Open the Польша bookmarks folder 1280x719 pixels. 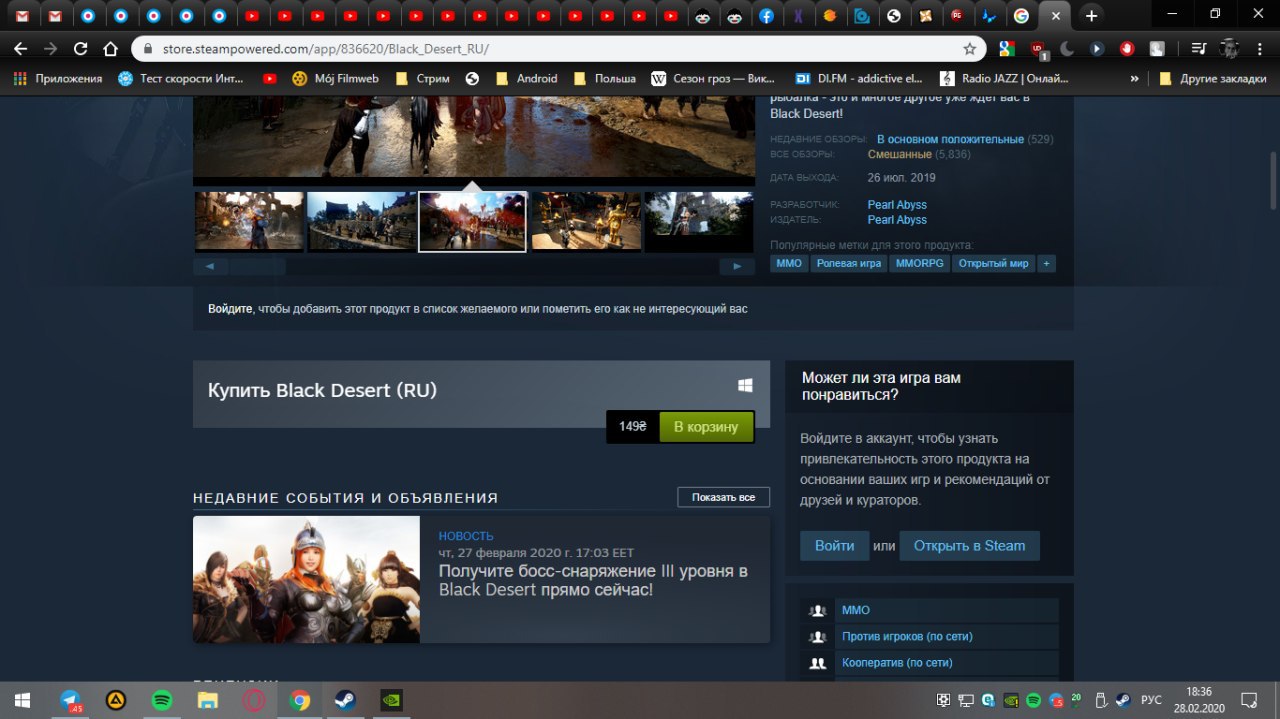(604, 78)
